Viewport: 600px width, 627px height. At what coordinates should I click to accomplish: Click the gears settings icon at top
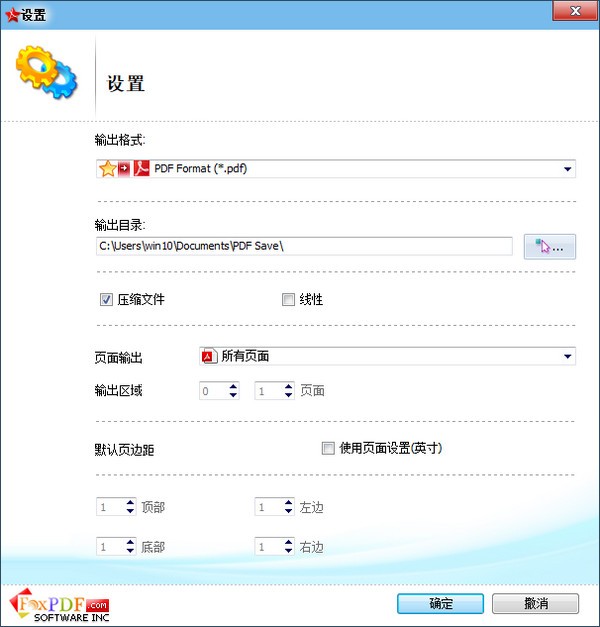click(x=46, y=72)
